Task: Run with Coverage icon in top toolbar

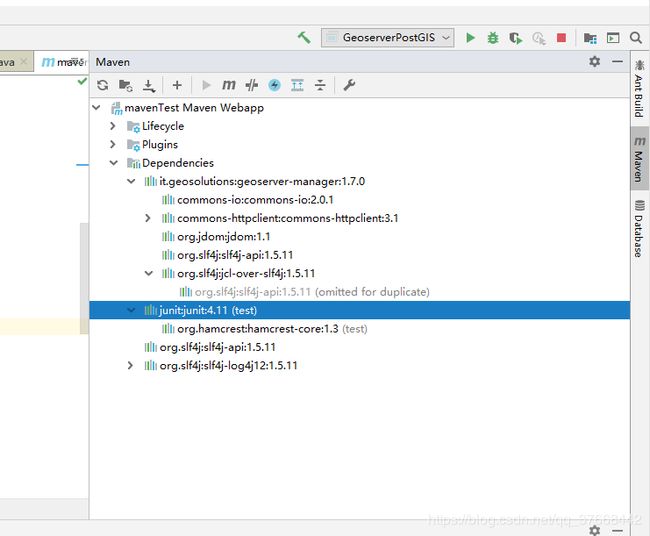Action: coord(516,38)
